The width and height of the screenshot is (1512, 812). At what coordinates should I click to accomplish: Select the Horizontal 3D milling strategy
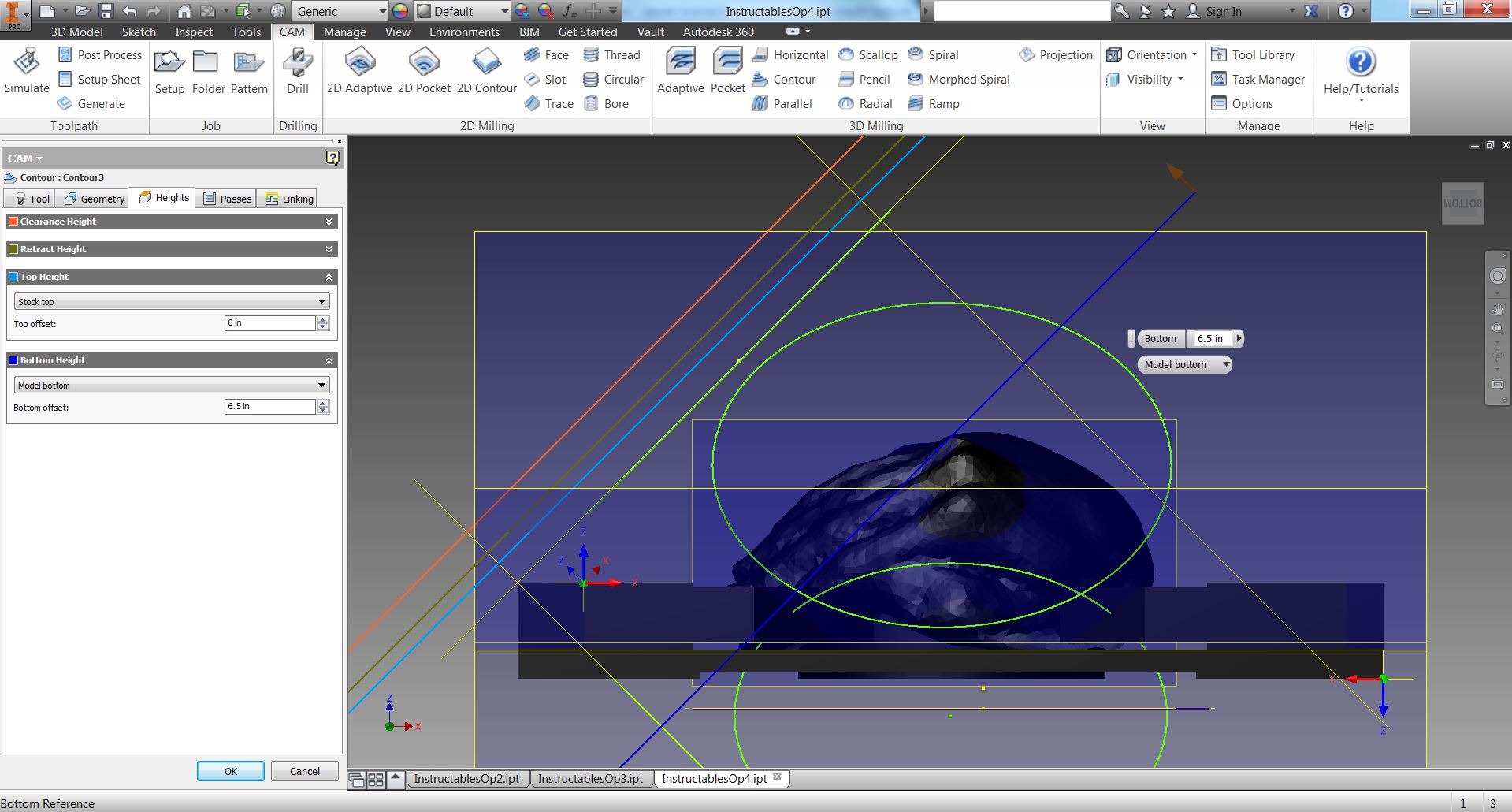[x=790, y=55]
